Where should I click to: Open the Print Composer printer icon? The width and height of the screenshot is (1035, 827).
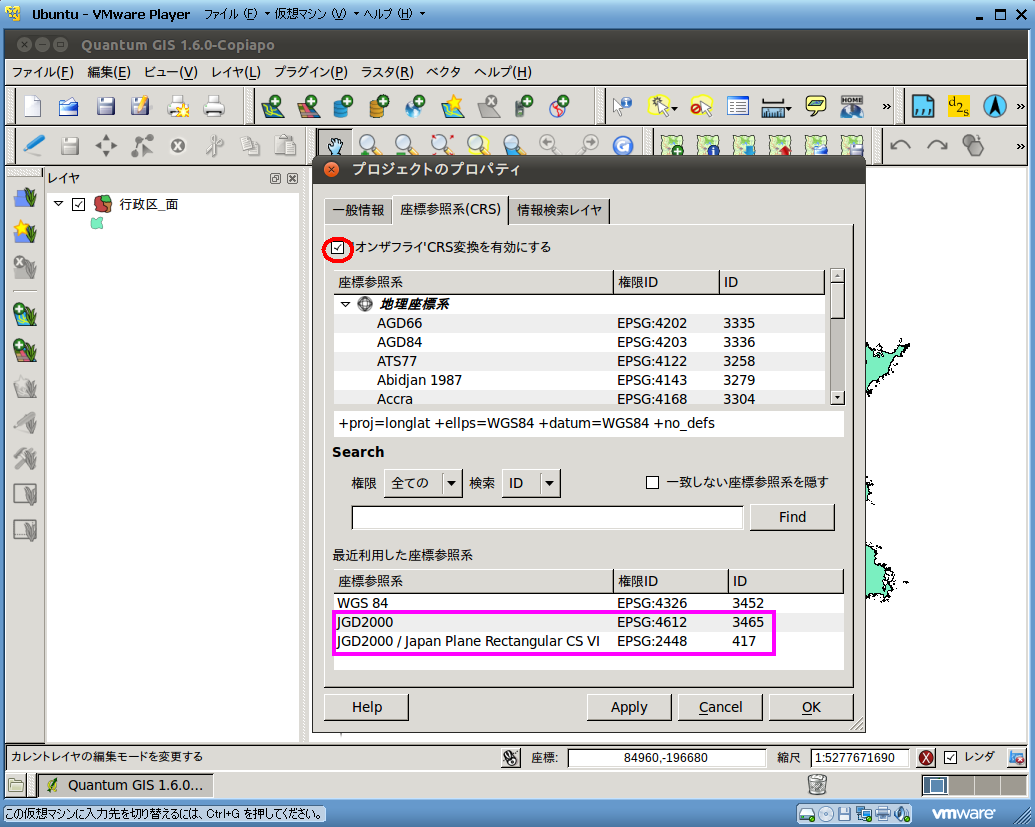(x=214, y=106)
